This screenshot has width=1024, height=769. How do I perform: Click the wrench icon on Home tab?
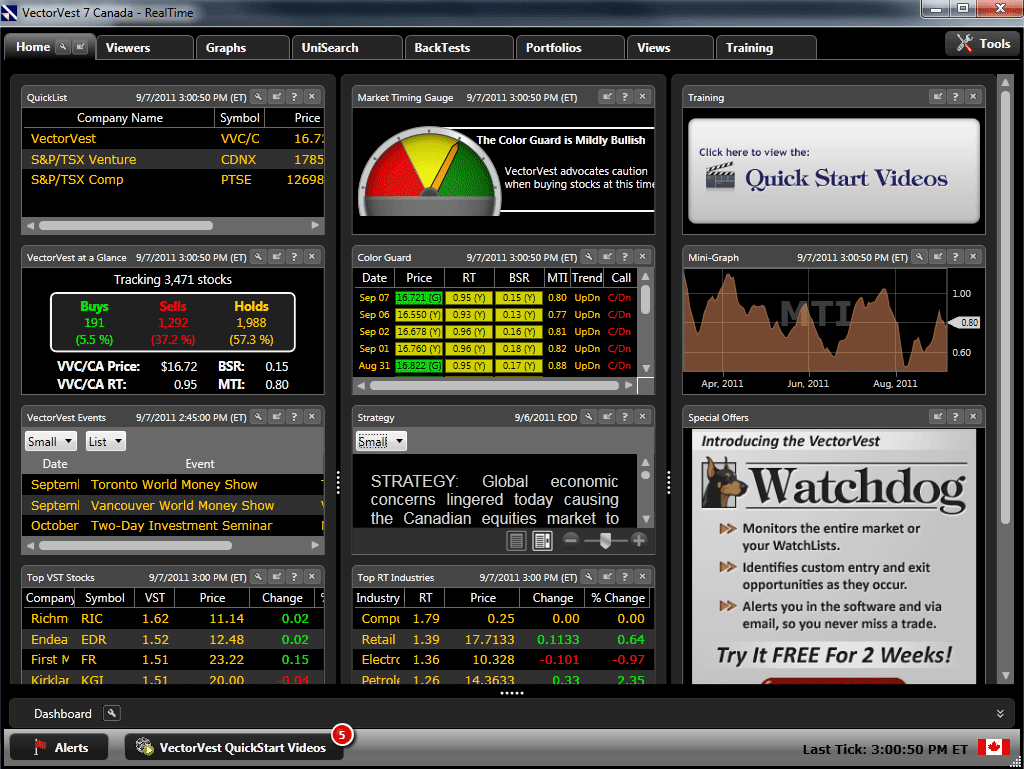(x=63, y=46)
